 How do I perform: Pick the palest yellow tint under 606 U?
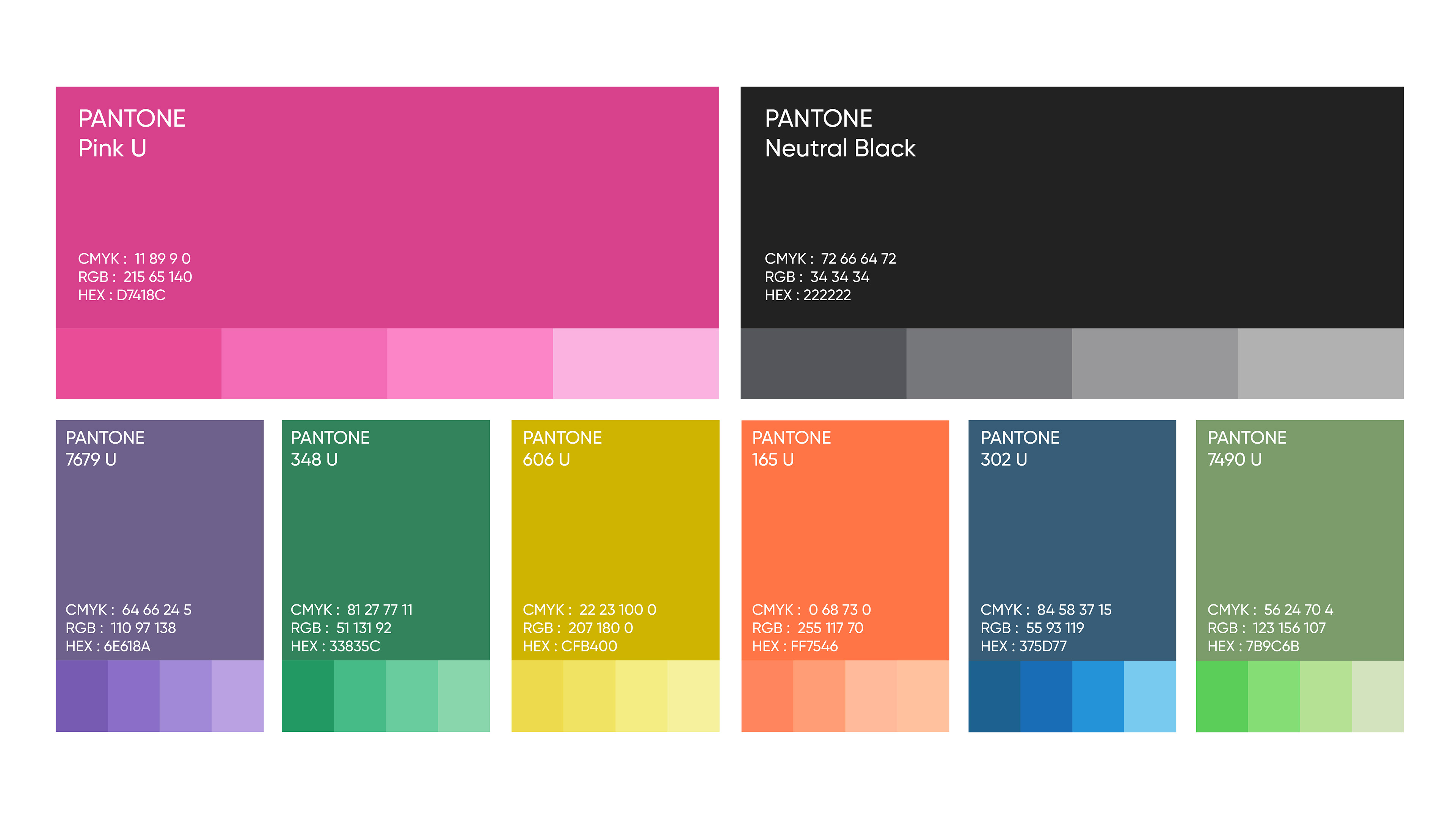point(693,696)
